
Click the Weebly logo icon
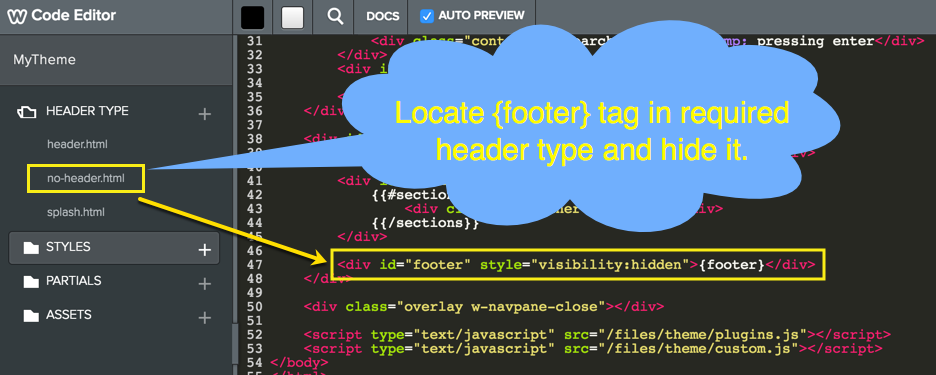click(16, 16)
